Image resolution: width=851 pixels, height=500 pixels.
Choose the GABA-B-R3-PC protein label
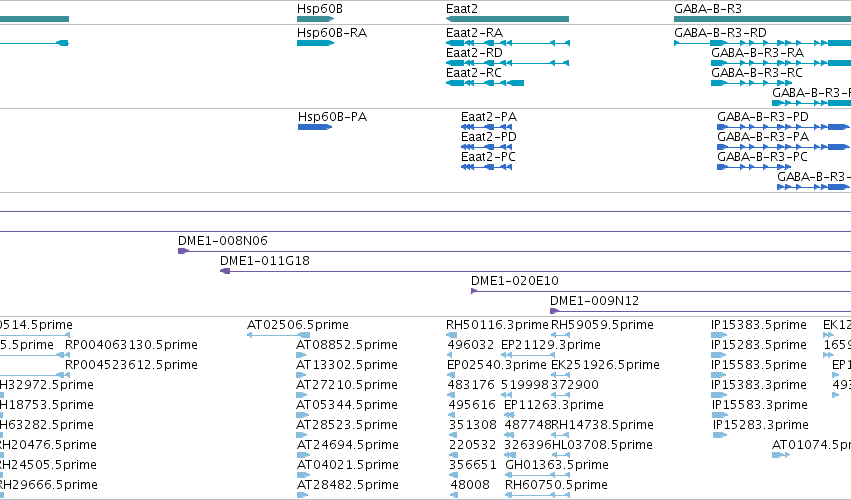click(763, 157)
